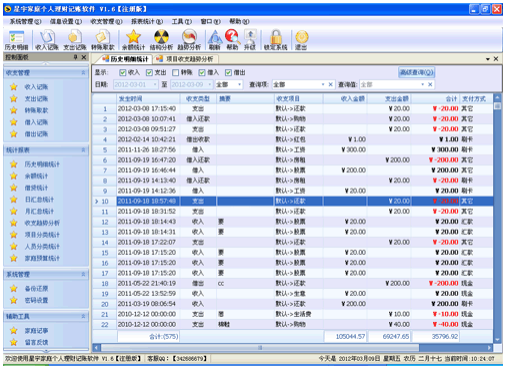Launch 趋势分析 toolbar icon

(189, 40)
